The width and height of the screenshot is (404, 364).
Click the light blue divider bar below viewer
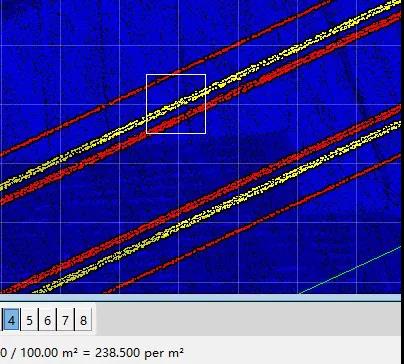point(201,298)
